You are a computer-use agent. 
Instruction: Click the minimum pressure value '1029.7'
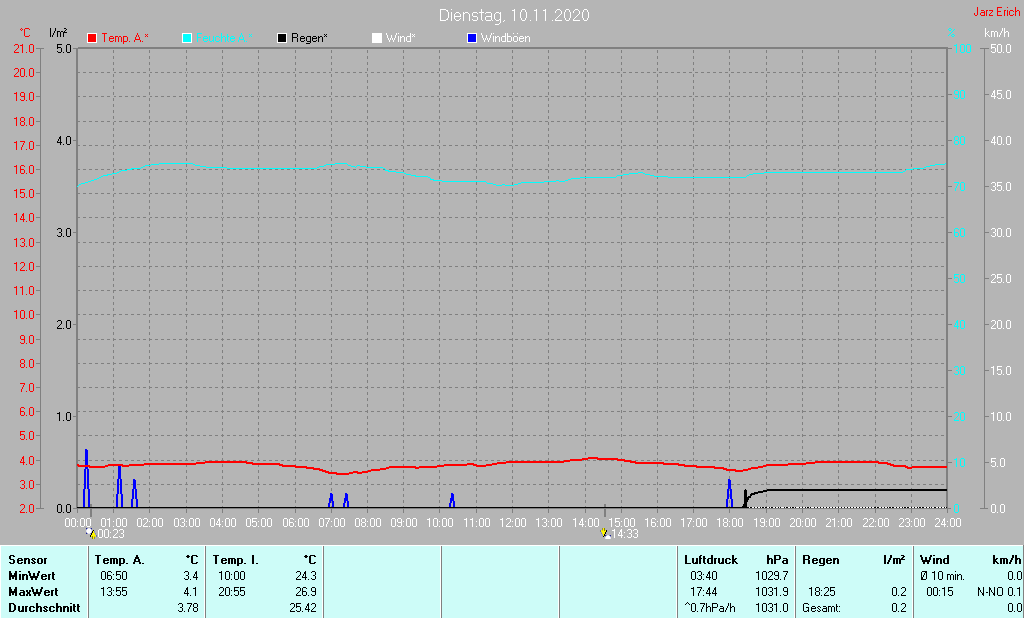772,576
